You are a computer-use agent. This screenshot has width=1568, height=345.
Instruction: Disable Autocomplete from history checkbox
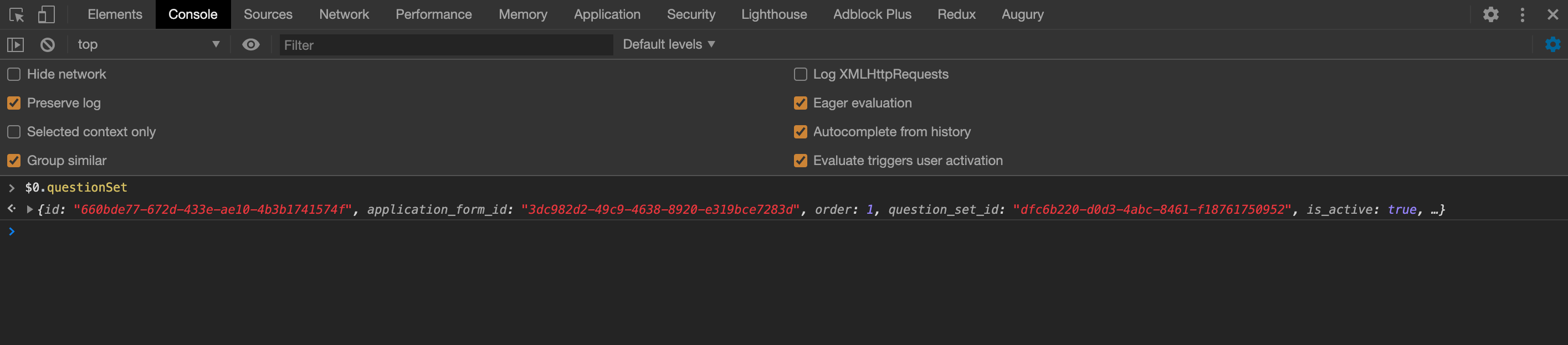801,131
